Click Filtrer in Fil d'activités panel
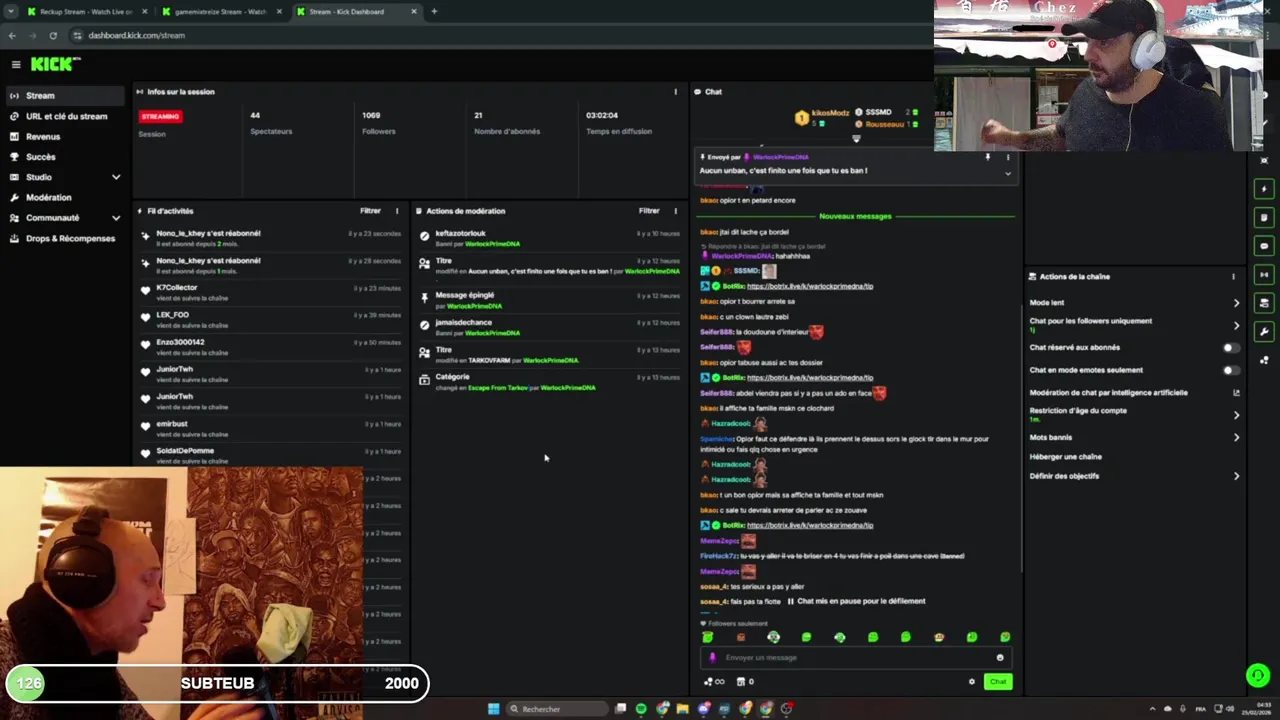Image resolution: width=1280 pixels, height=720 pixels. point(371,211)
